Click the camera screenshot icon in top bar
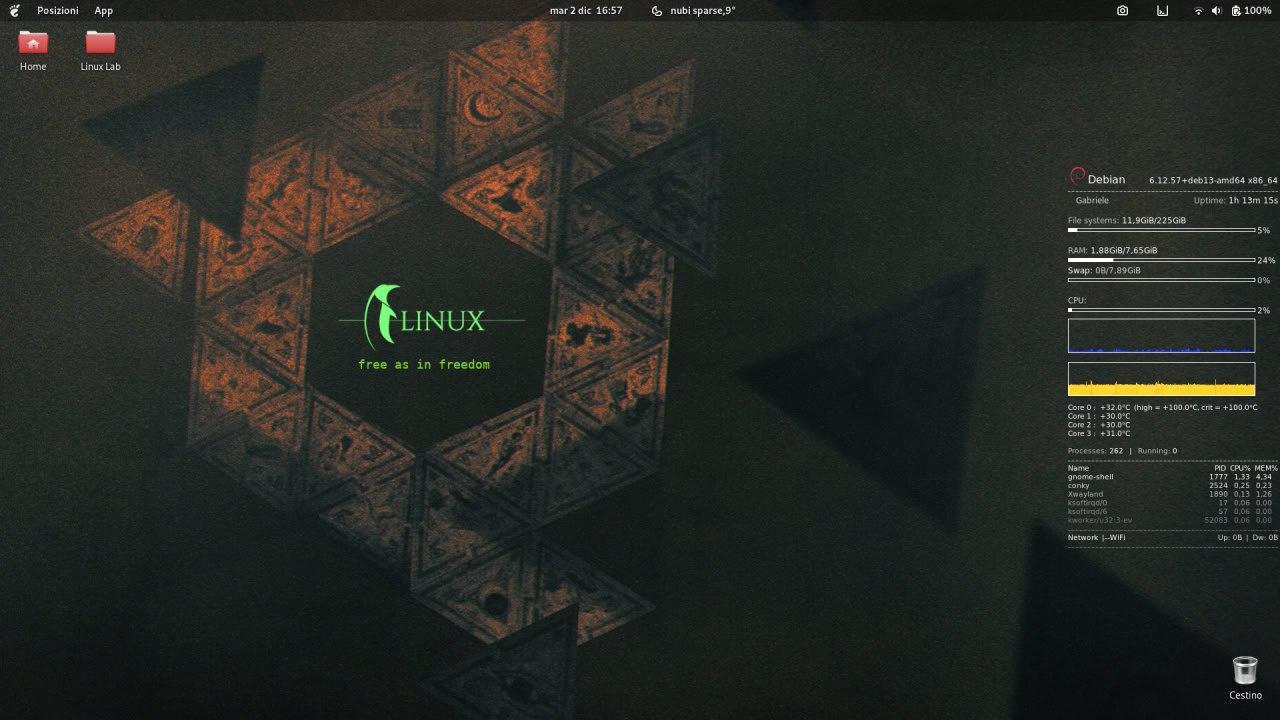 (x=1122, y=10)
